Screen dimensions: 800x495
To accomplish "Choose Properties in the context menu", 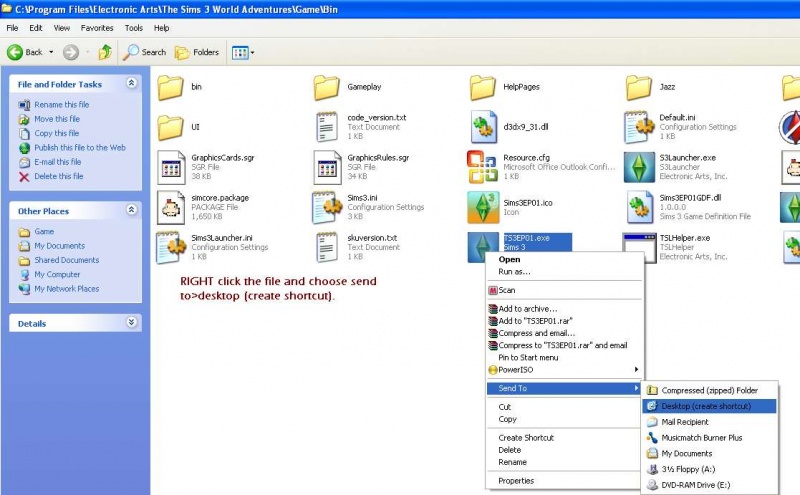I will 565,481.
